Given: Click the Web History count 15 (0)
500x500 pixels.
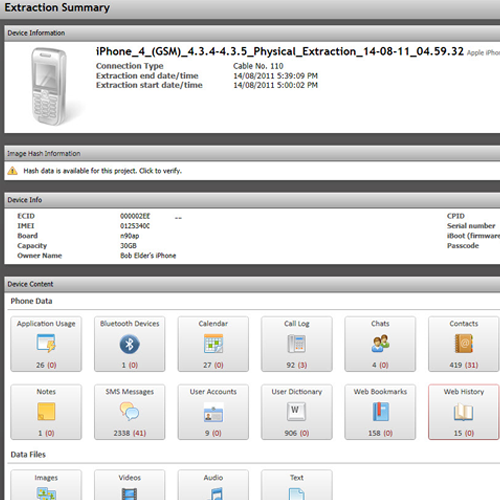Looking at the screenshot, I should (x=464, y=433).
